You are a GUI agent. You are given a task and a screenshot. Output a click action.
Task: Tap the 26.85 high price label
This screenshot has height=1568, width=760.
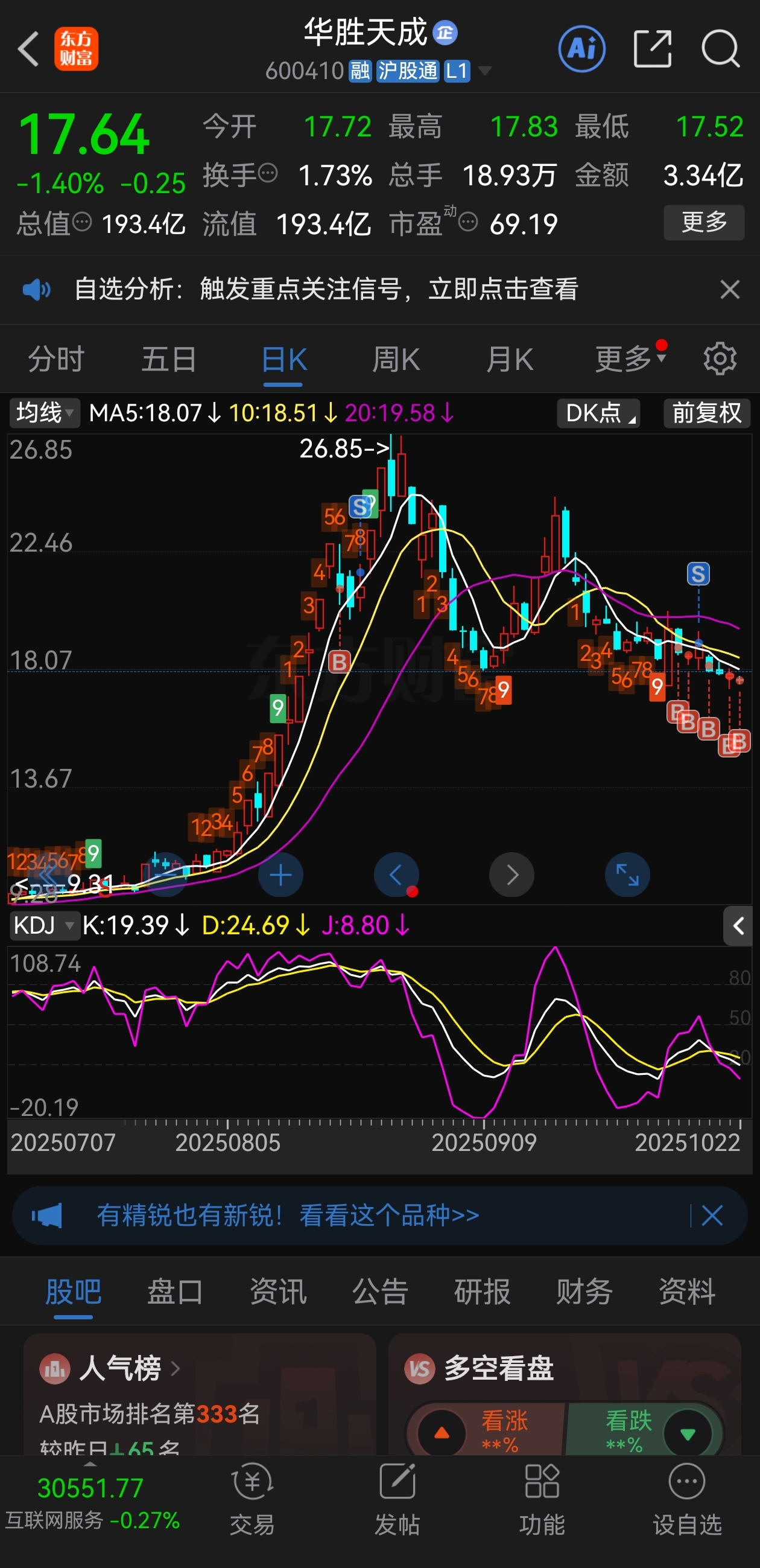344,448
